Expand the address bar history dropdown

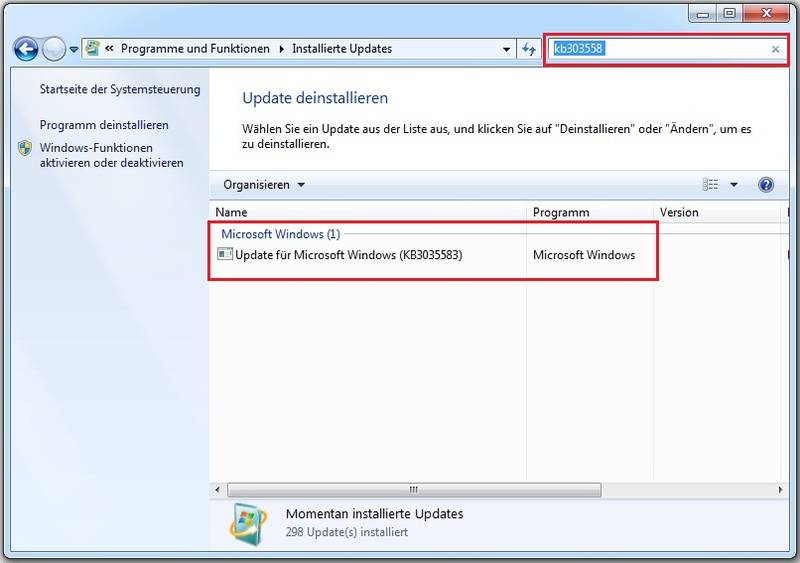[507, 49]
